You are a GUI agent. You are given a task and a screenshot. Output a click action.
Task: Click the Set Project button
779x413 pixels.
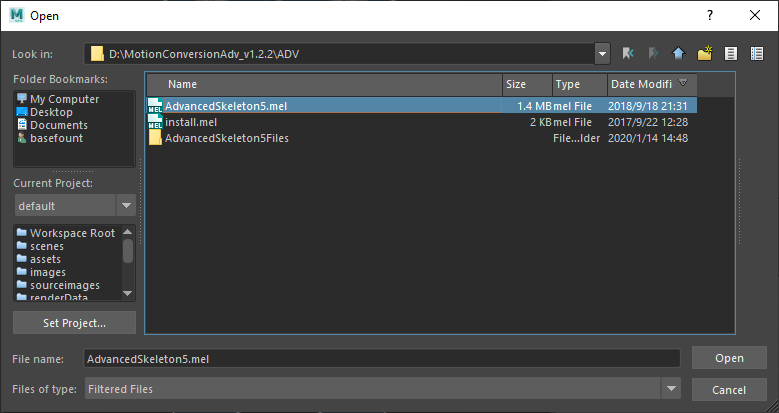coord(75,323)
